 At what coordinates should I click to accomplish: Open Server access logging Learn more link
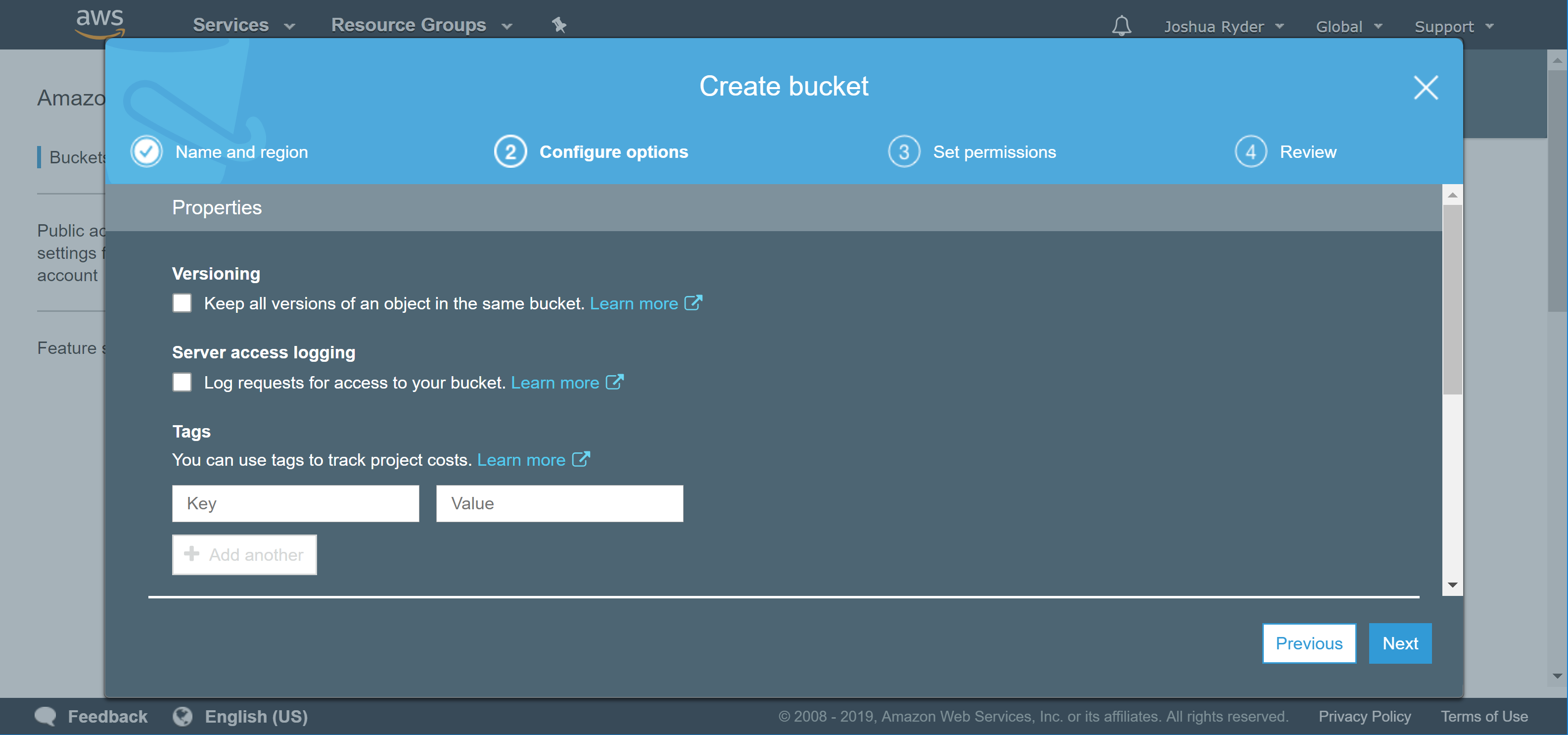click(x=554, y=383)
